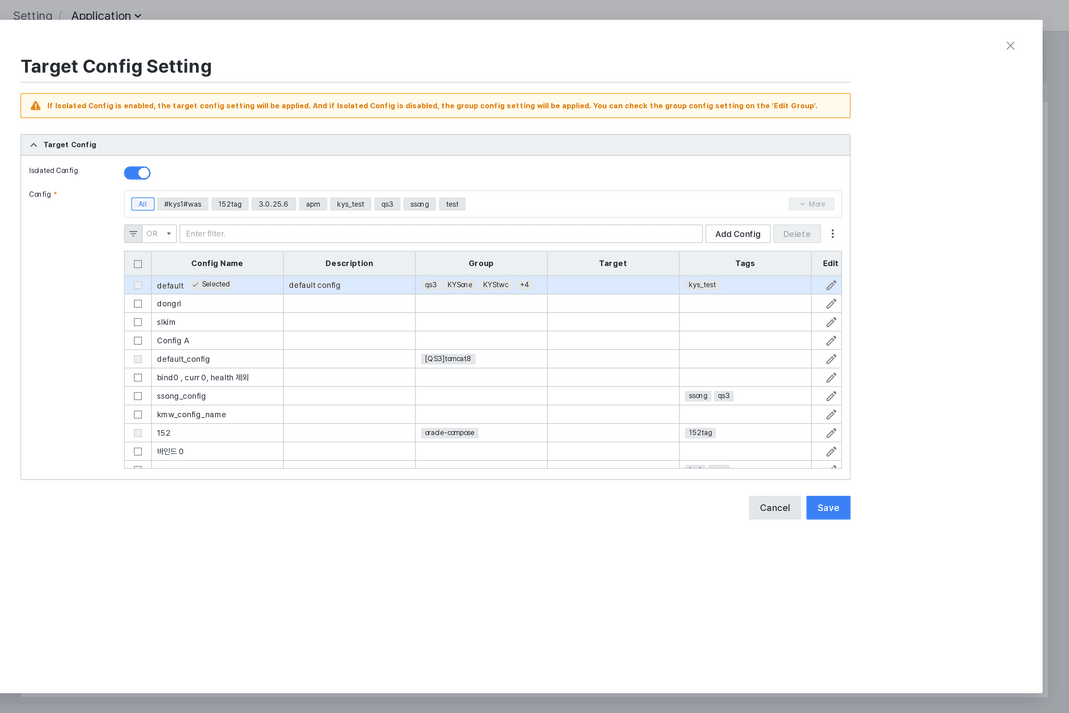
Task: Edit the default config row
Action: [830, 285]
